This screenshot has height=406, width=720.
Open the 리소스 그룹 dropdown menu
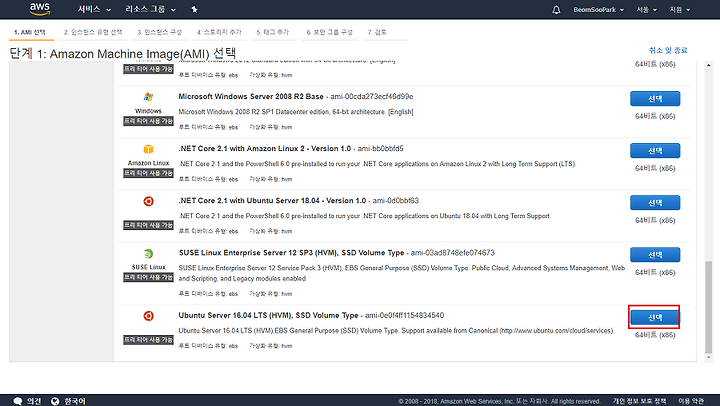(151, 9)
